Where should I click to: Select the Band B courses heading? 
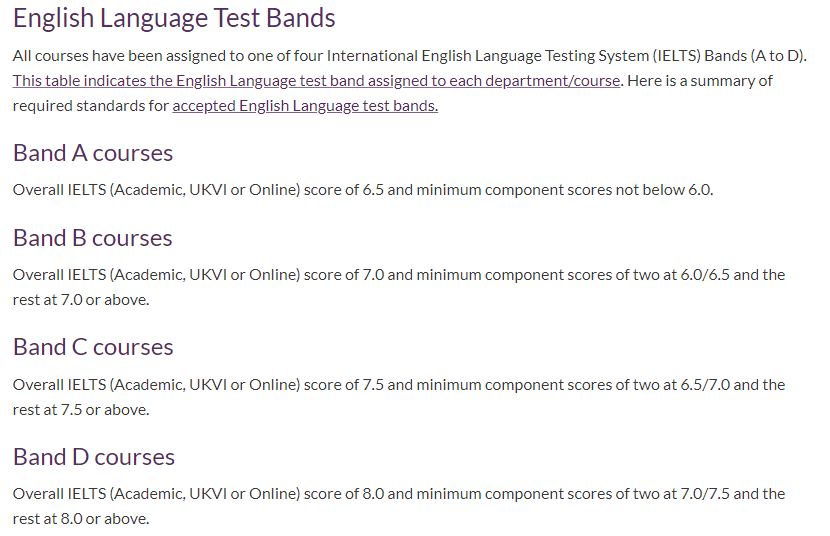tap(93, 238)
